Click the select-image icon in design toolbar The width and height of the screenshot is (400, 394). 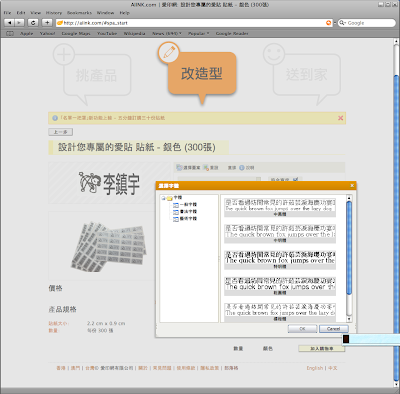179,167
